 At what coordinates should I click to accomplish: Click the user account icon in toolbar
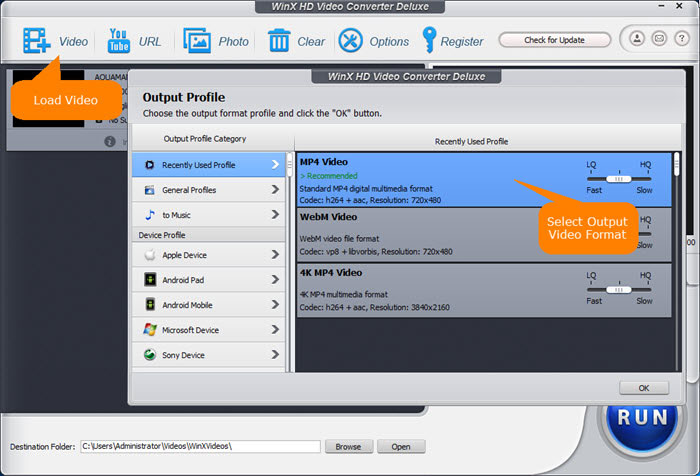pyautogui.click(x=637, y=39)
